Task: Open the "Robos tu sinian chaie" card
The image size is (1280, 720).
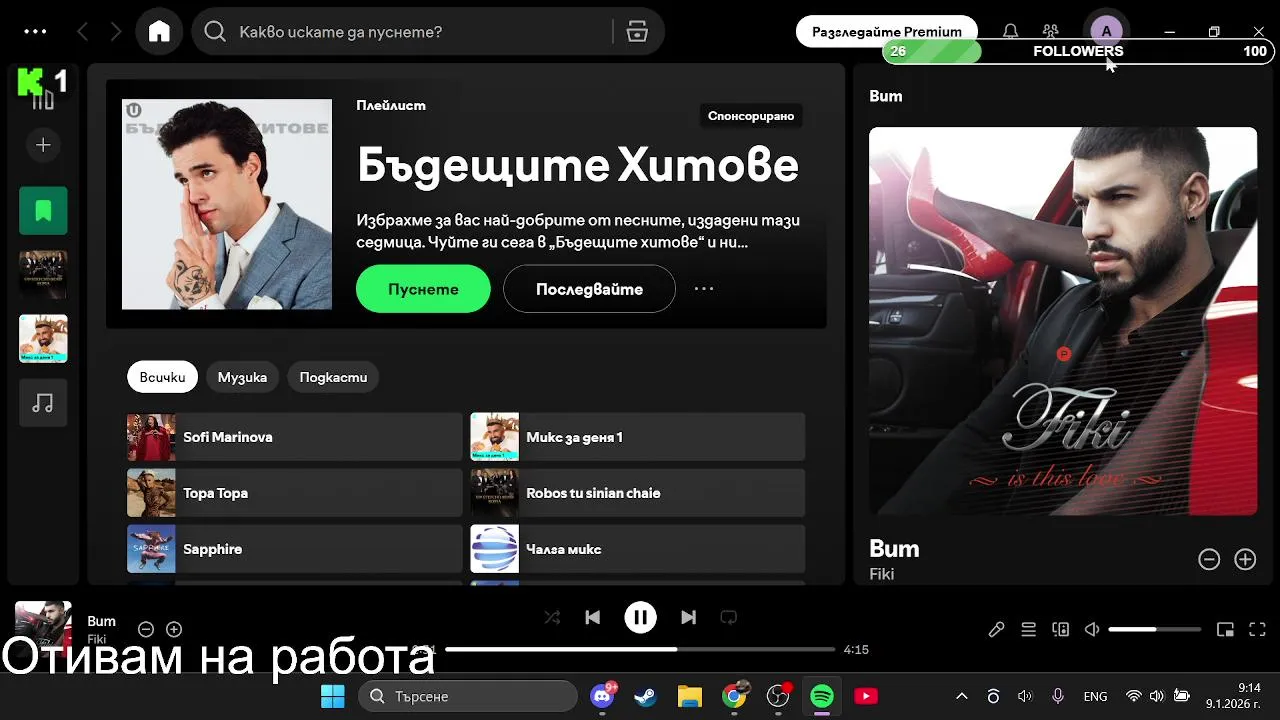Action: tap(637, 493)
